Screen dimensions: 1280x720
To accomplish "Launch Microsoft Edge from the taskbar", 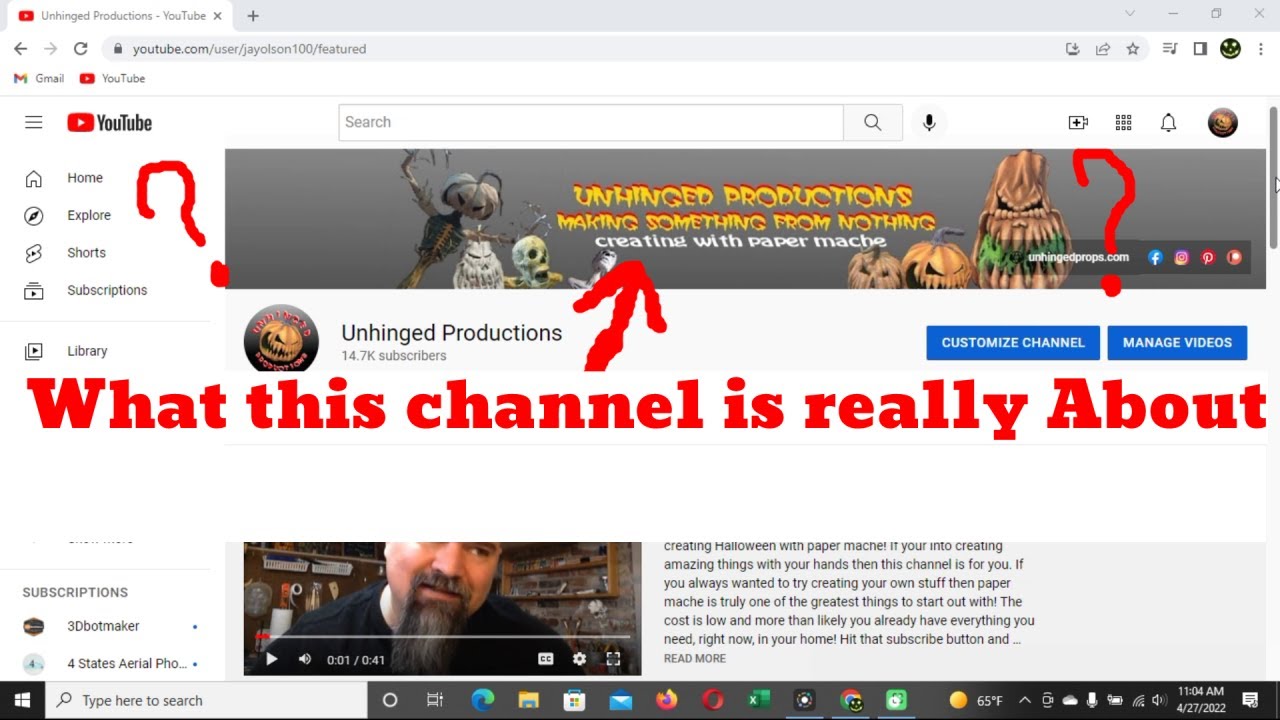I will pos(483,700).
